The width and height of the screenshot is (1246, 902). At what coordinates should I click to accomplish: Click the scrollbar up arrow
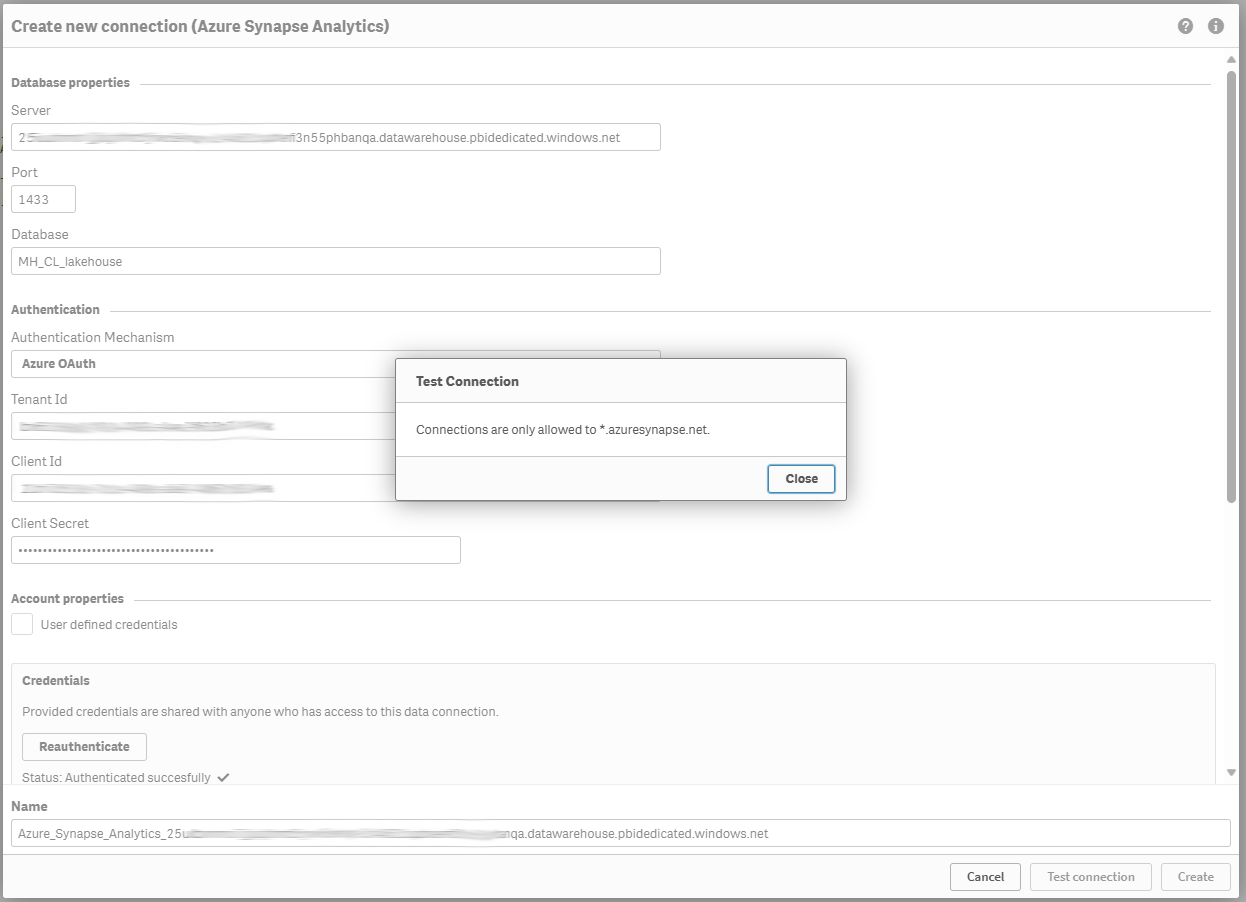(1231, 61)
